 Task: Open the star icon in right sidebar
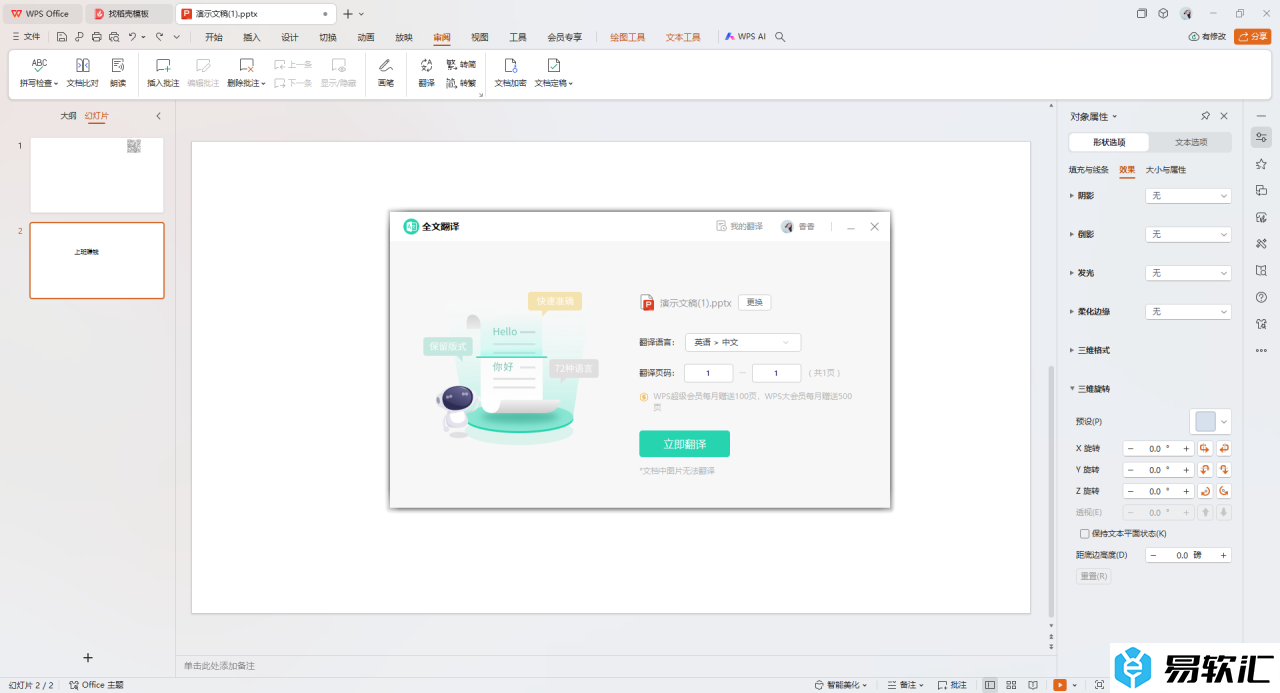click(1261, 164)
